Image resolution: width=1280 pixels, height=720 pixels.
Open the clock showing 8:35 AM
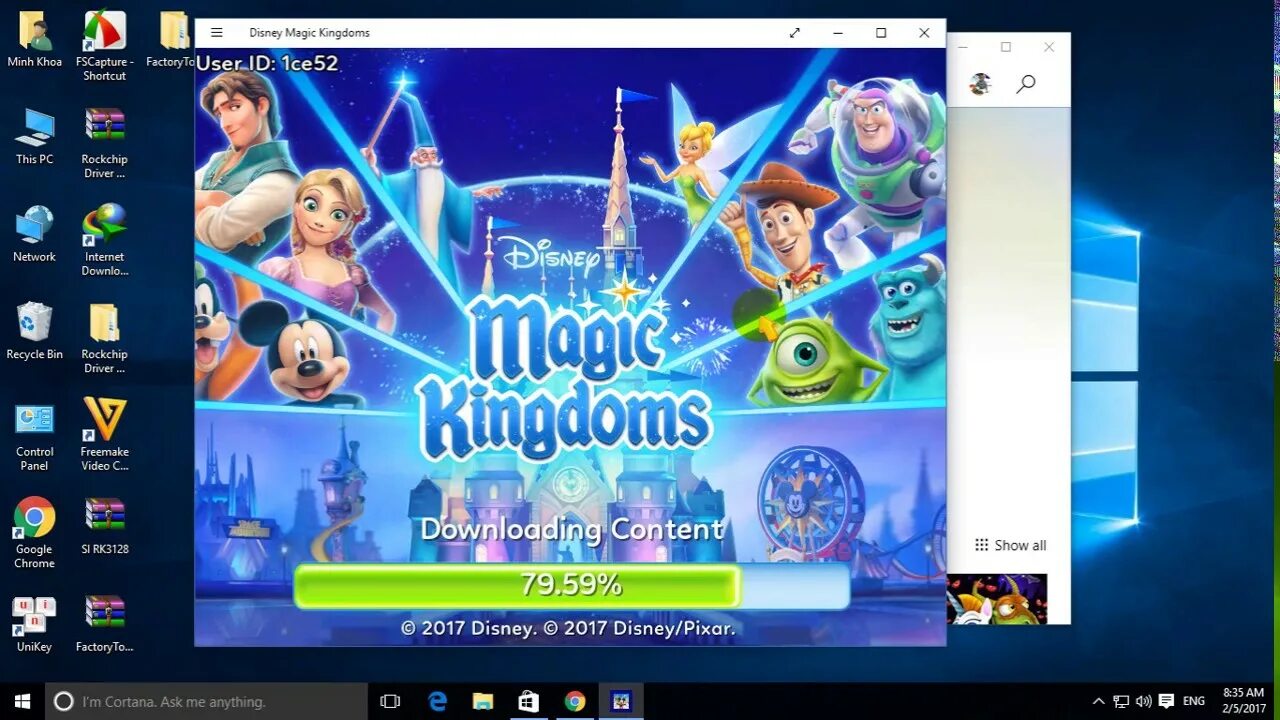click(x=1243, y=701)
